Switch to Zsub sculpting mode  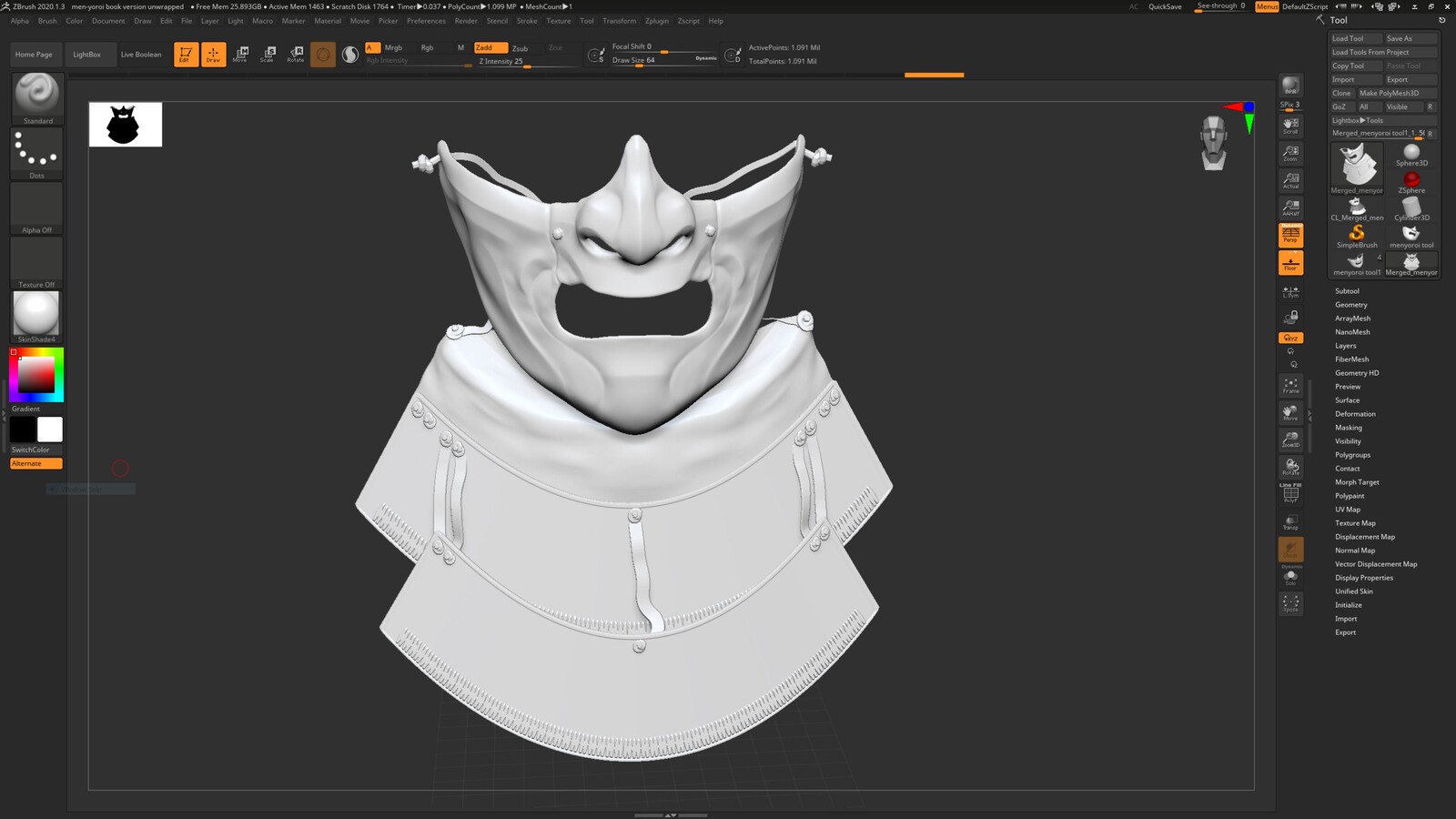click(x=520, y=48)
